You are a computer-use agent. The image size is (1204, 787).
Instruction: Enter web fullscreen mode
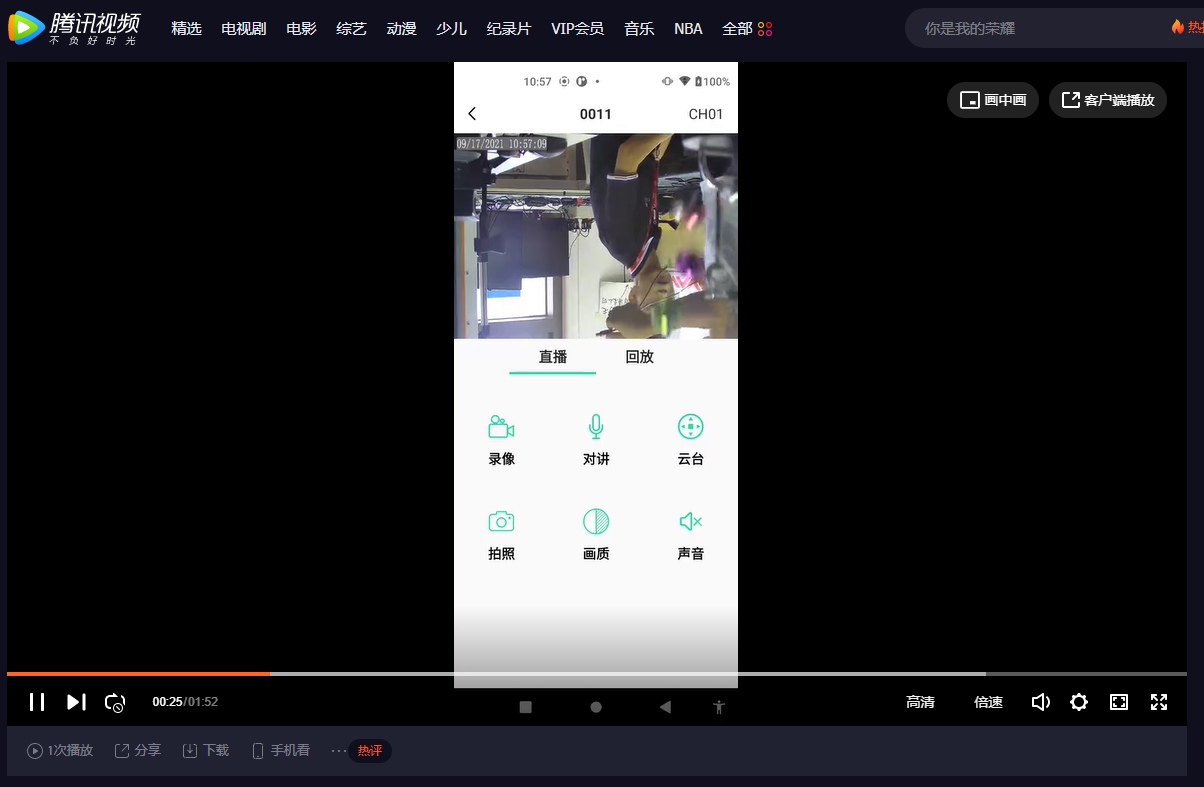click(1119, 702)
